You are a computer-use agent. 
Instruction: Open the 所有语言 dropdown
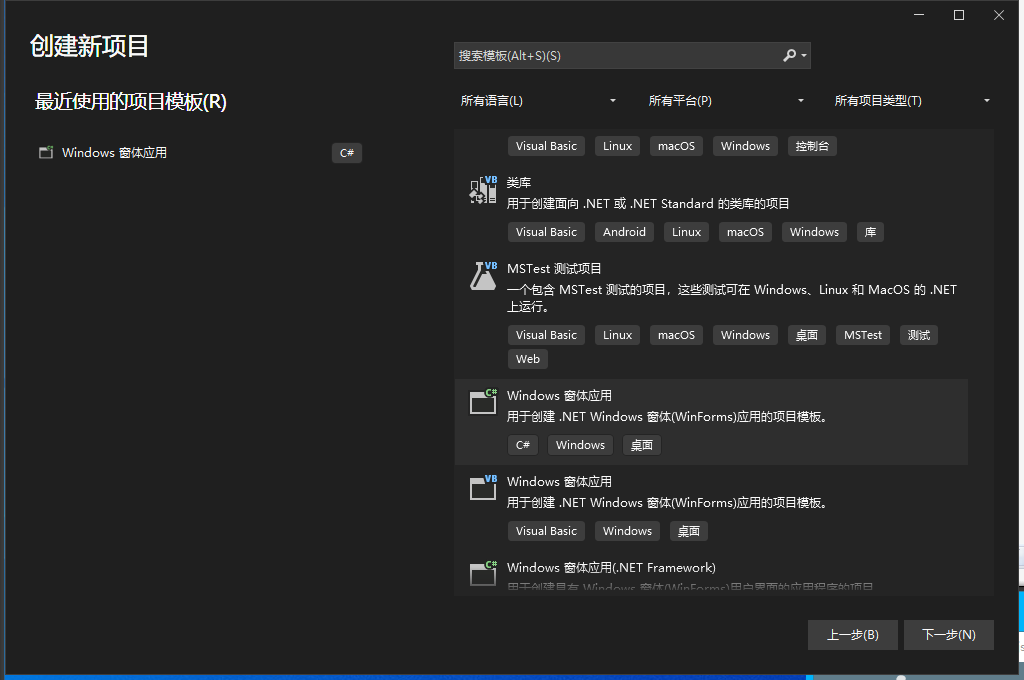pyautogui.click(x=538, y=100)
